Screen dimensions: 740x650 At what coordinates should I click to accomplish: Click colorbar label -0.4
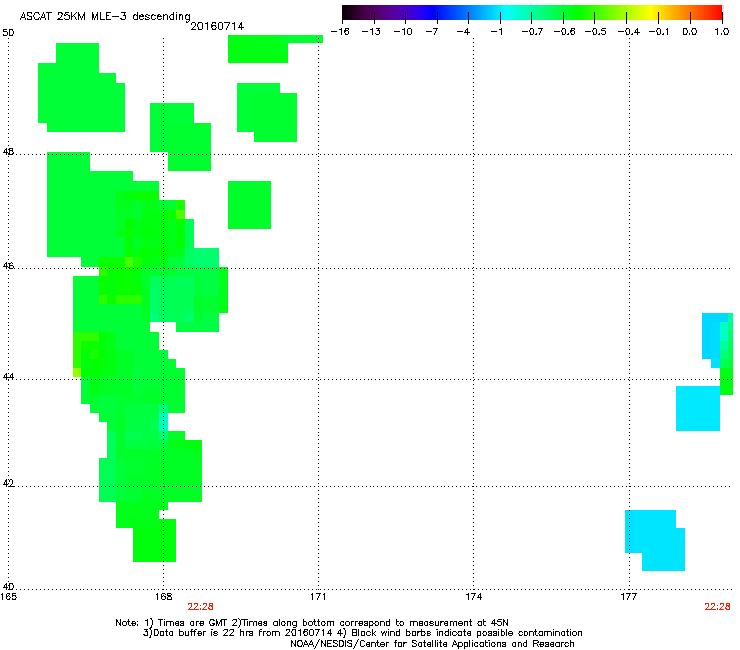pos(629,32)
